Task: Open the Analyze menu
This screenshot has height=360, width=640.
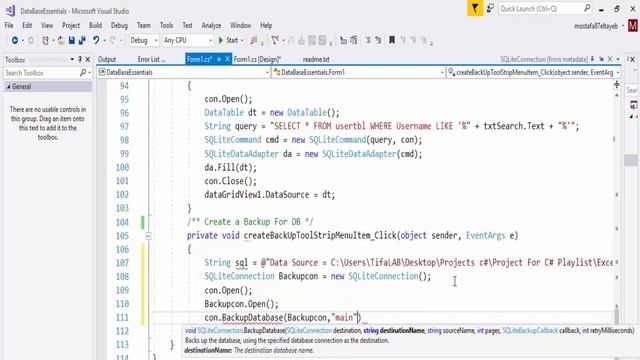Action: pyautogui.click(x=211, y=26)
